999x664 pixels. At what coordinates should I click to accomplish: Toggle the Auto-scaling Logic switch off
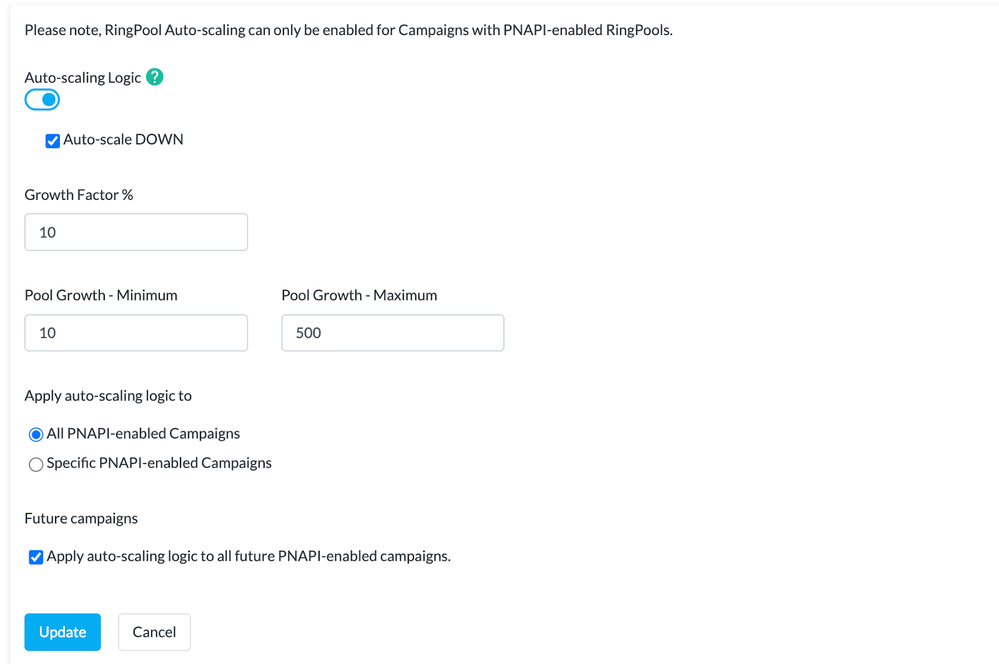(42, 100)
